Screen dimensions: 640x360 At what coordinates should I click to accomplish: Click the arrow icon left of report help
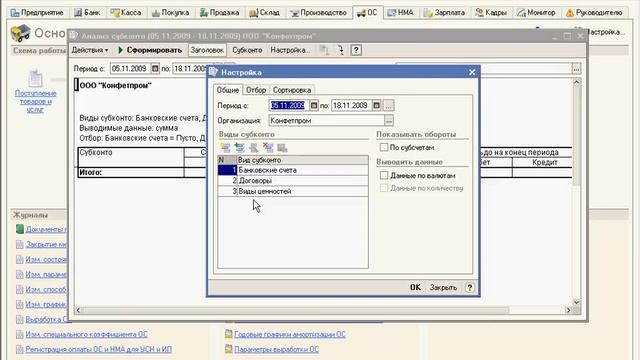340,50
